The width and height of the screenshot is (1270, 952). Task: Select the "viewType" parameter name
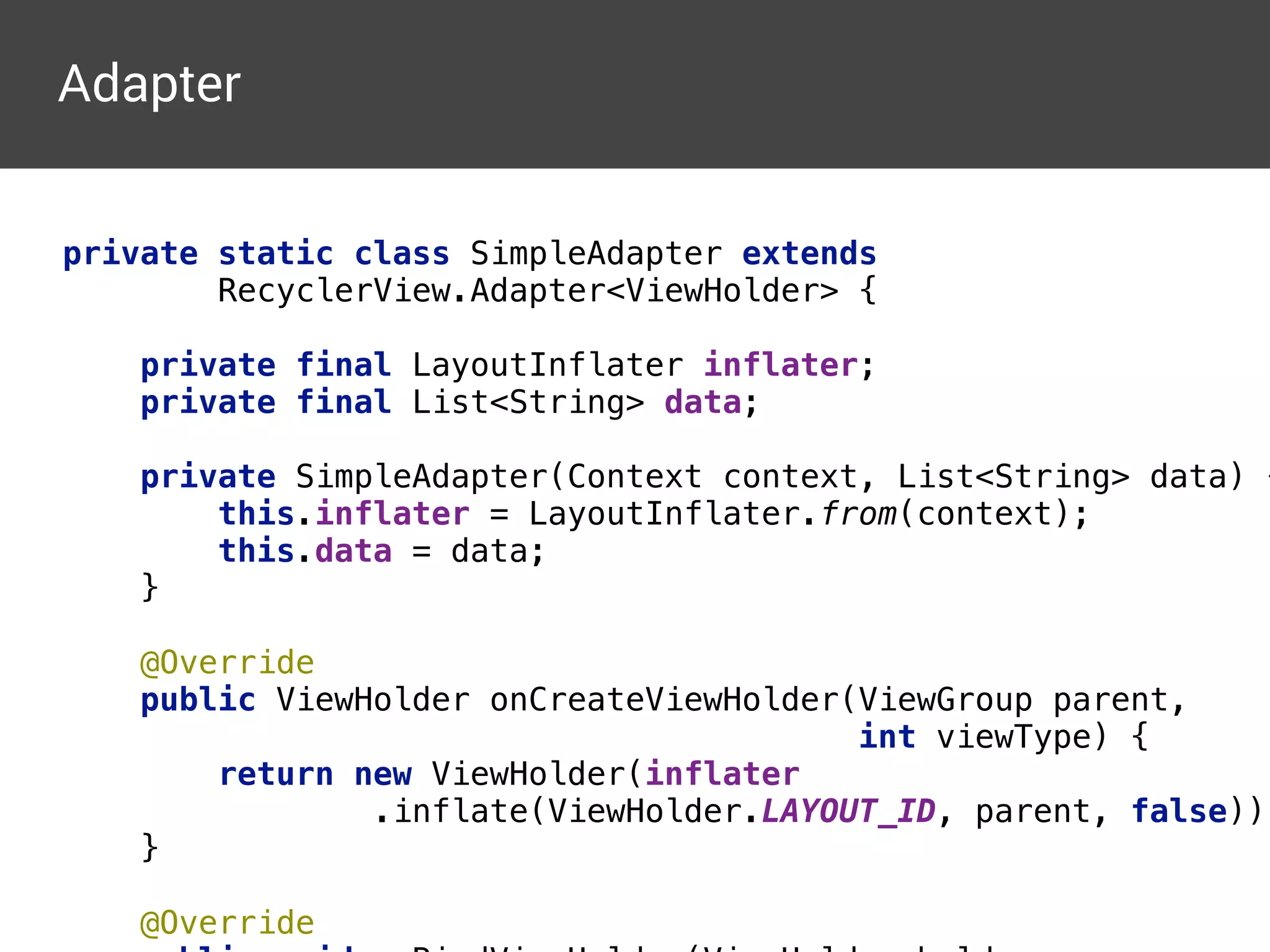(1013, 738)
